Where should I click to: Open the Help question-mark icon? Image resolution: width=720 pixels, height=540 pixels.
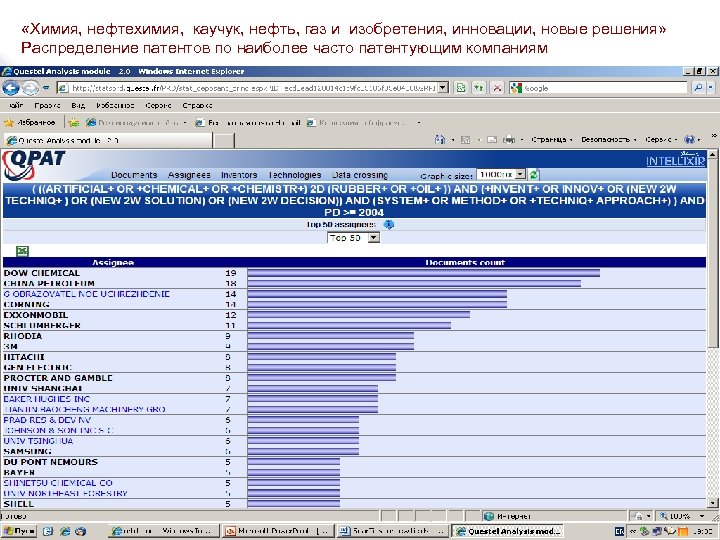coord(689,140)
